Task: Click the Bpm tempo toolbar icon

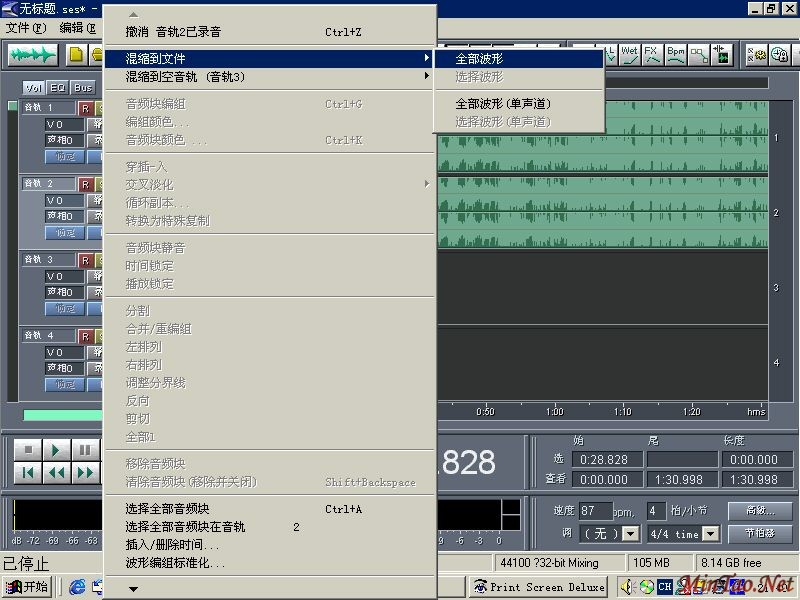Action: [x=676, y=53]
